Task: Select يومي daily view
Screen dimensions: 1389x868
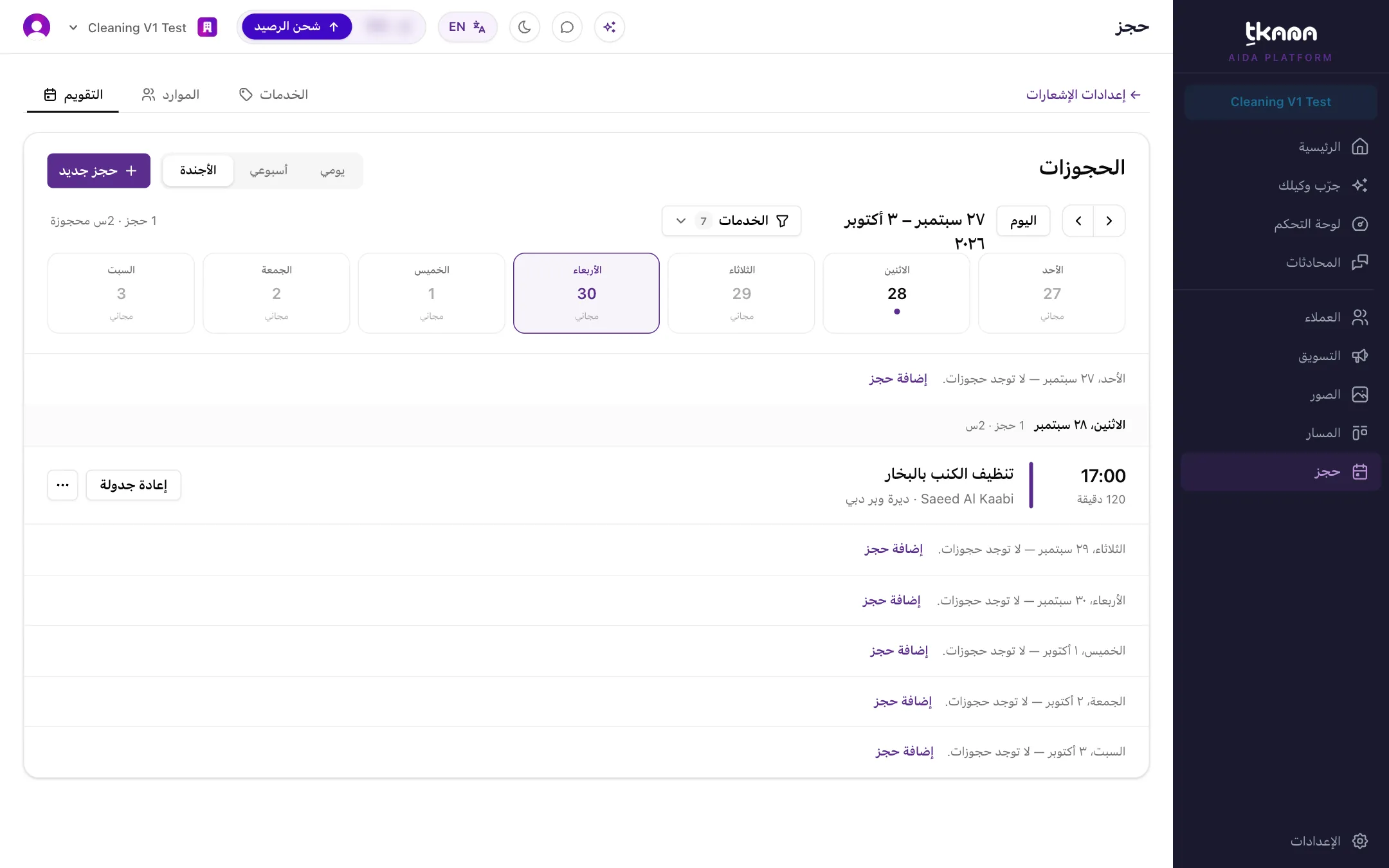Action: pos(332,170)
